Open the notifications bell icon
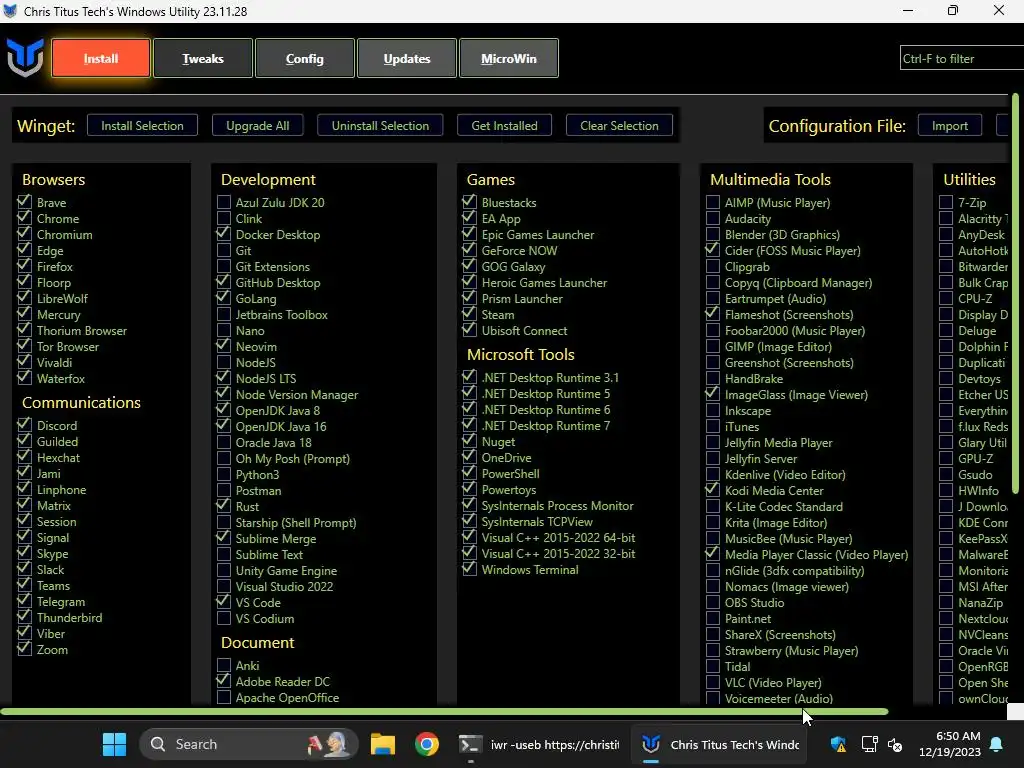The height and width of the screenshot is (768, 1024). [x=997, y=744]
